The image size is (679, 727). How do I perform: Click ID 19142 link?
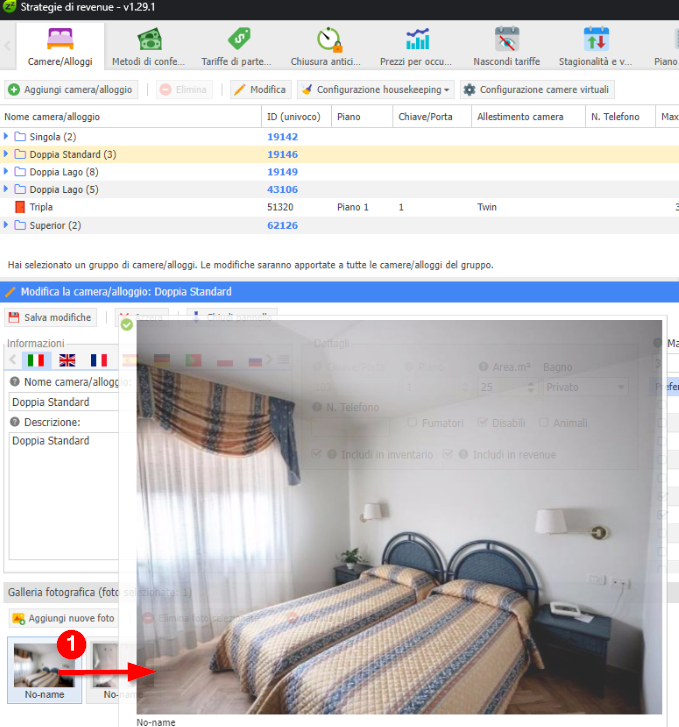(282, 137)
